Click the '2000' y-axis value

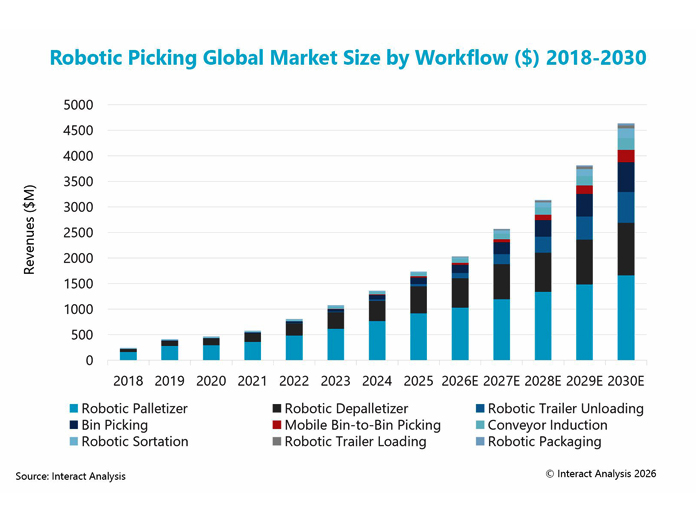click(x=79, y=258)
